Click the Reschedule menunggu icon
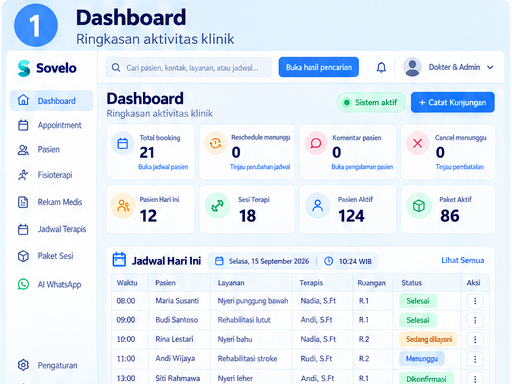 [216, 143]
